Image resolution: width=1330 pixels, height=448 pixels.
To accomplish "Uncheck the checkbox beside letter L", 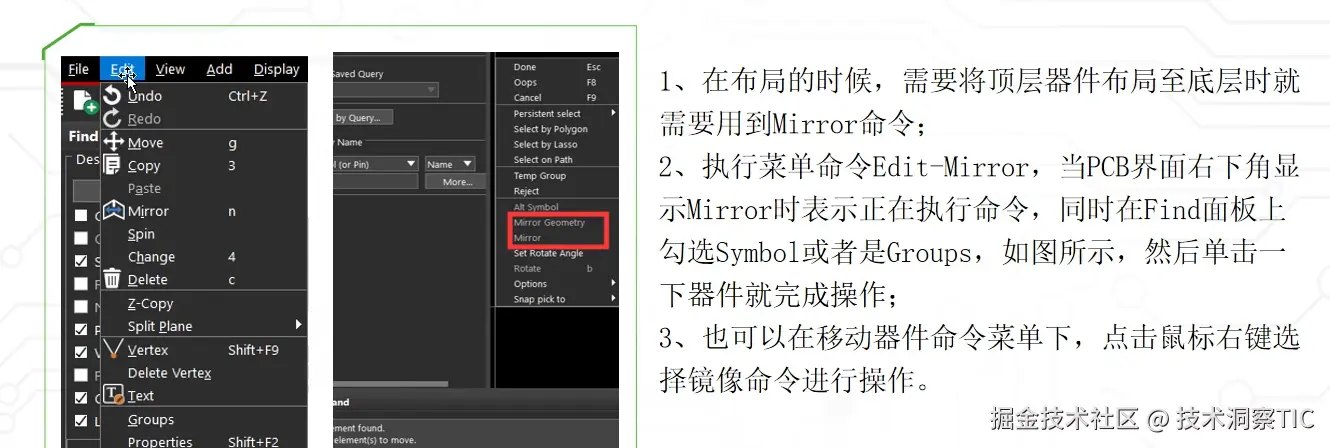I will (81, 421).
